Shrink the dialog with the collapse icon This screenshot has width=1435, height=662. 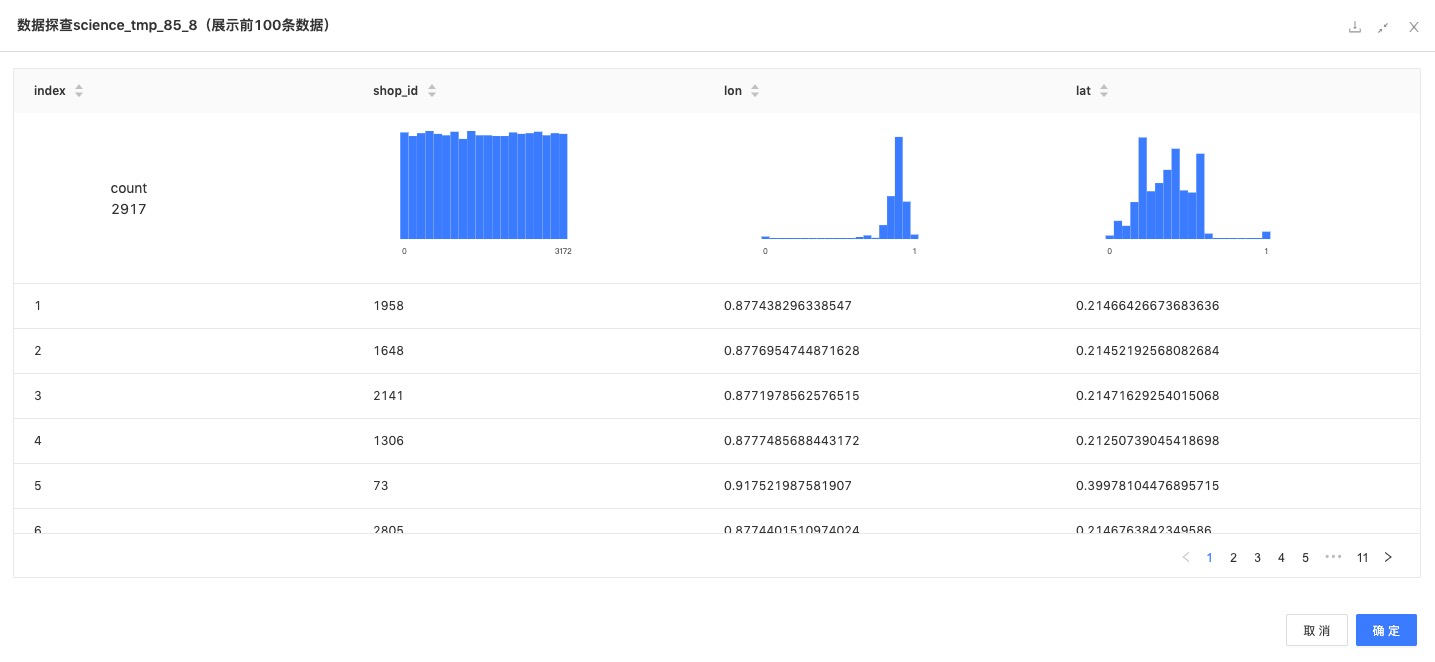coord(1384,27)
